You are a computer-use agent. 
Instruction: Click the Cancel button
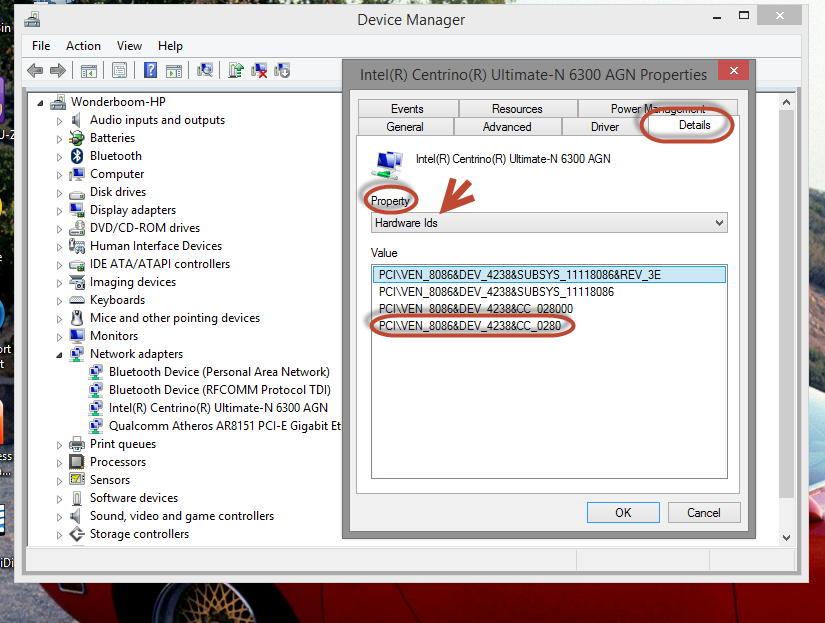[x=703, y=513]
